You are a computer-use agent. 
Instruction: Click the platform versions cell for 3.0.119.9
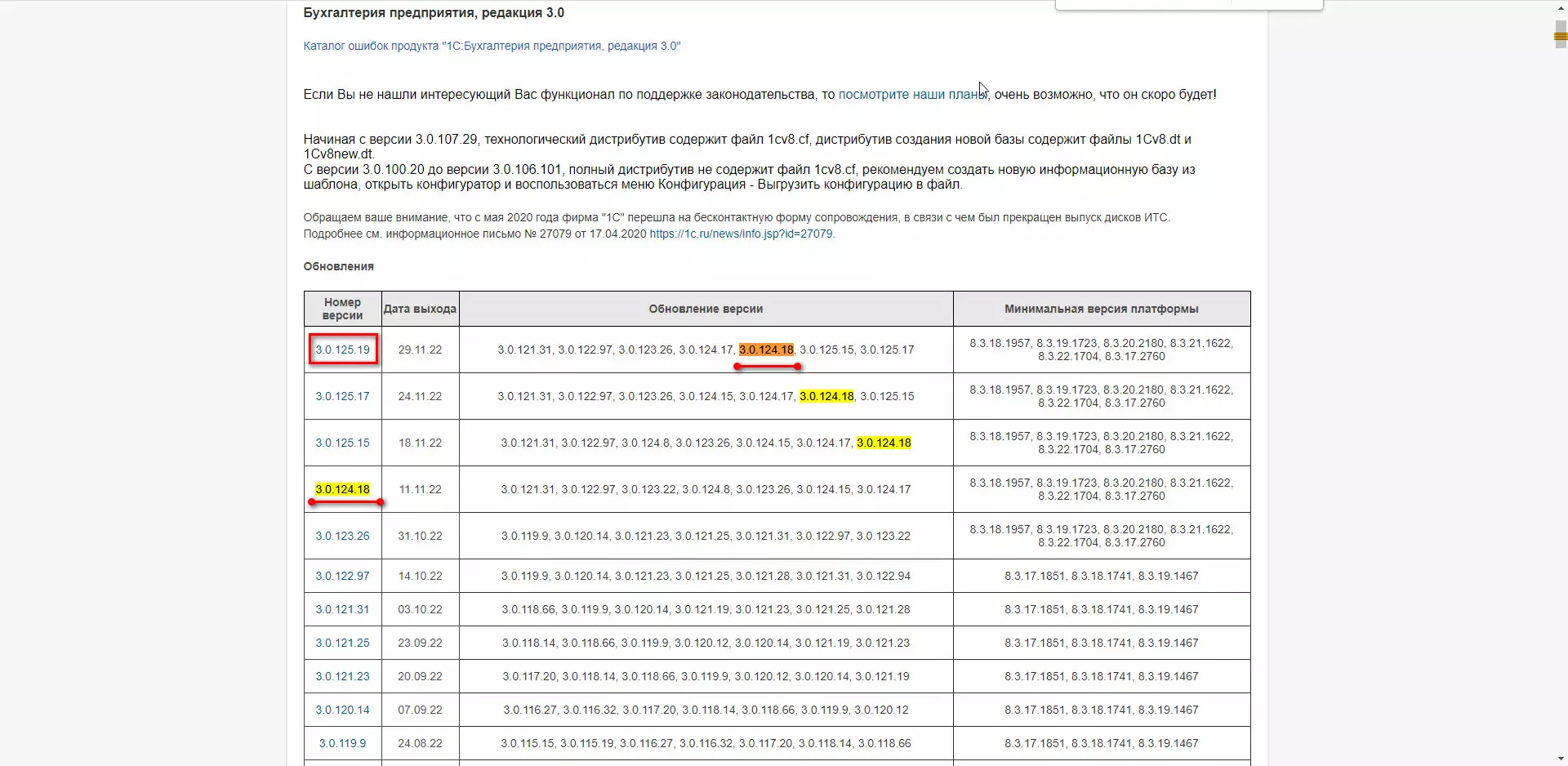pos(1102,743)
